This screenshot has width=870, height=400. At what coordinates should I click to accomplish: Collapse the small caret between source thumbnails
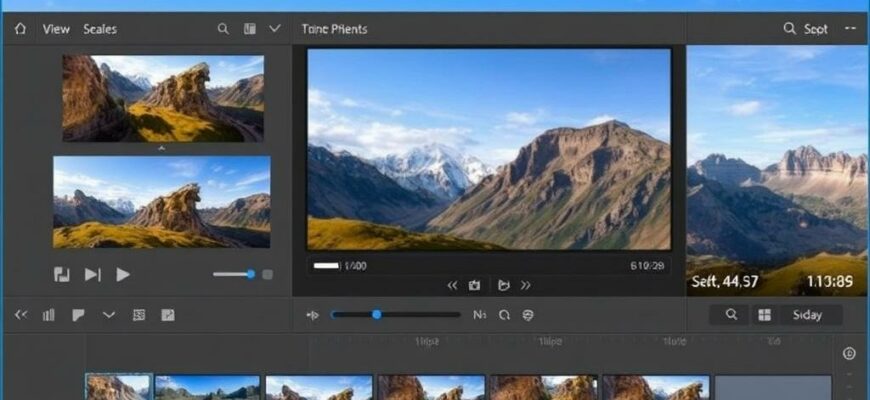[x=161, y=149]
